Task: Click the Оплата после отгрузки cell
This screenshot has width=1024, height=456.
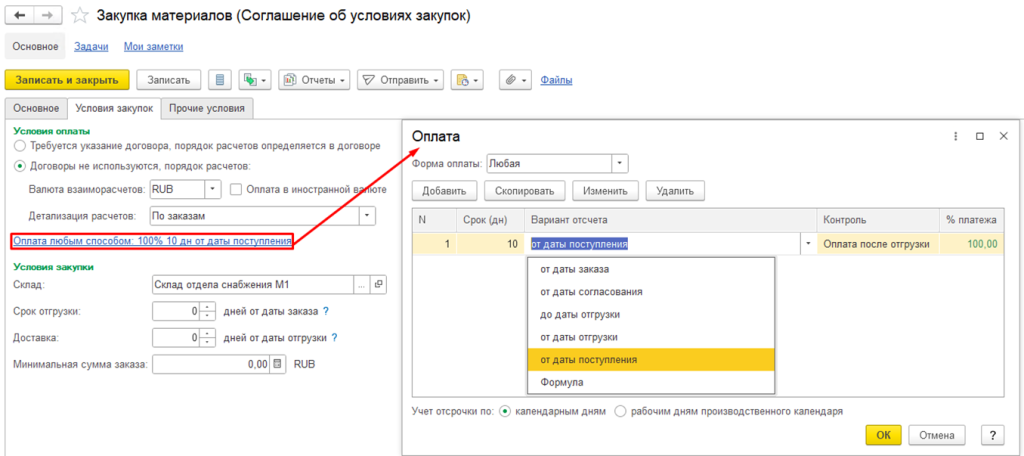Action: (x=878, y=244)
